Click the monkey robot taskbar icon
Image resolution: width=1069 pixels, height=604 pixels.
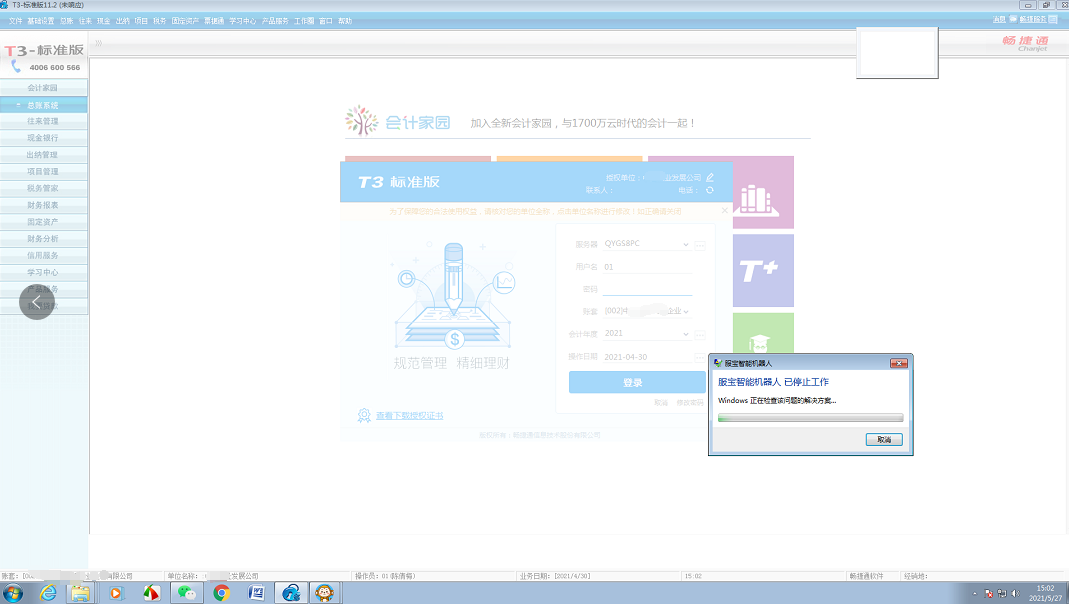pos(325,593)
